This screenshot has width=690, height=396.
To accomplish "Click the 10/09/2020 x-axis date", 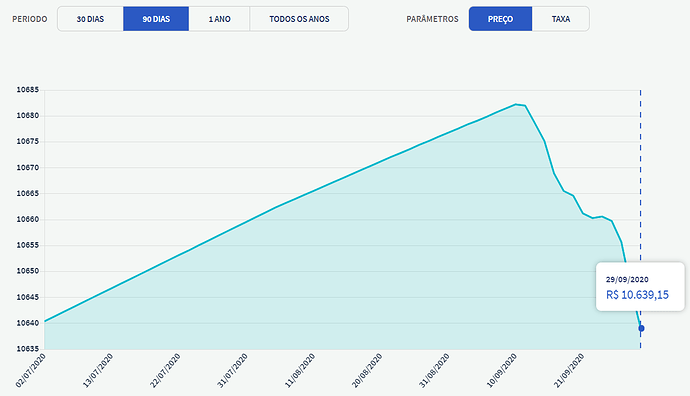I will pos(502,370).
